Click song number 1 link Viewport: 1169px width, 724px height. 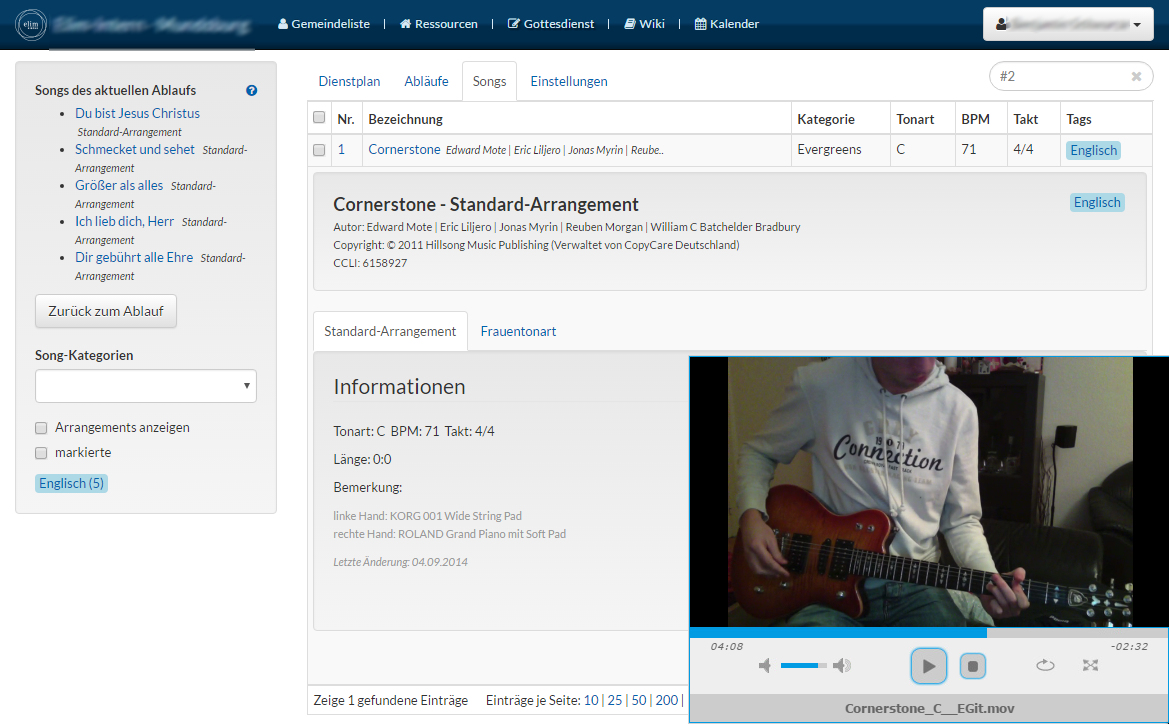pos(341,149)
